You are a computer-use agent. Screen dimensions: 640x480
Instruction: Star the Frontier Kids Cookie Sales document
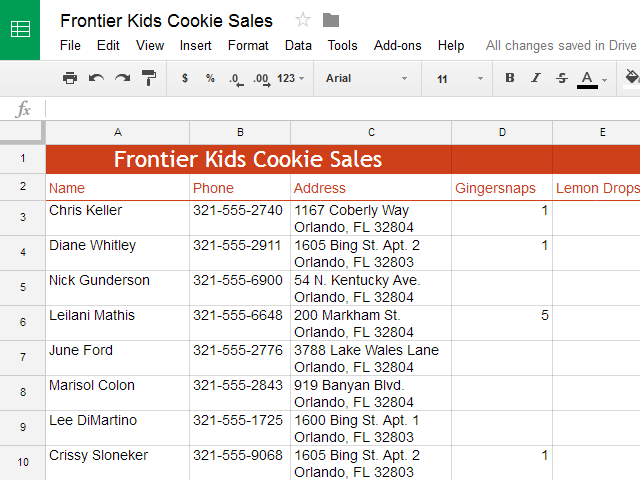coord(303,21)
